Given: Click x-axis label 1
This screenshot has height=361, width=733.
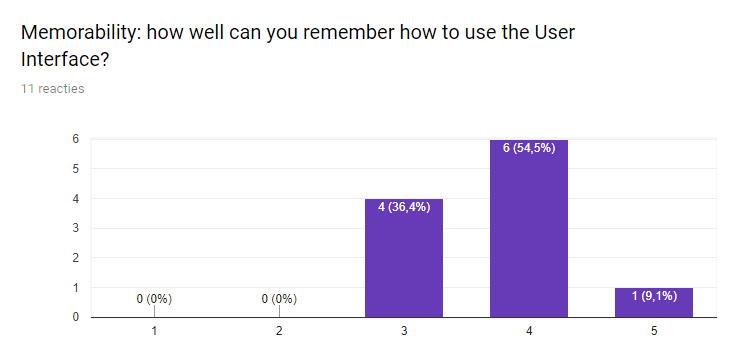Looking at the screenshot, I should 154,331.
